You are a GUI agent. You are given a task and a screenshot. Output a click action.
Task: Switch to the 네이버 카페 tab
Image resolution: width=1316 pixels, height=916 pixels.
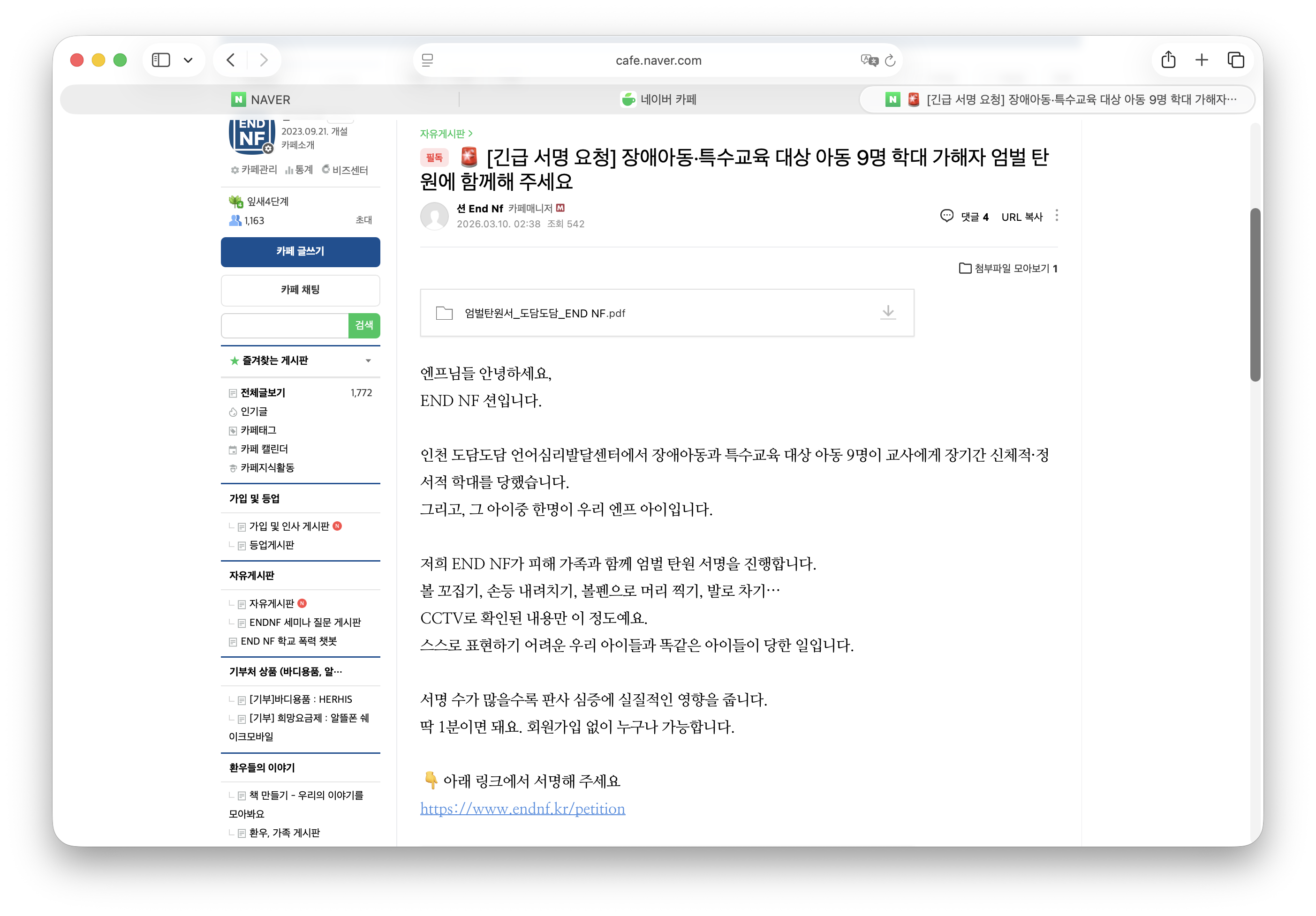point(658,100)
